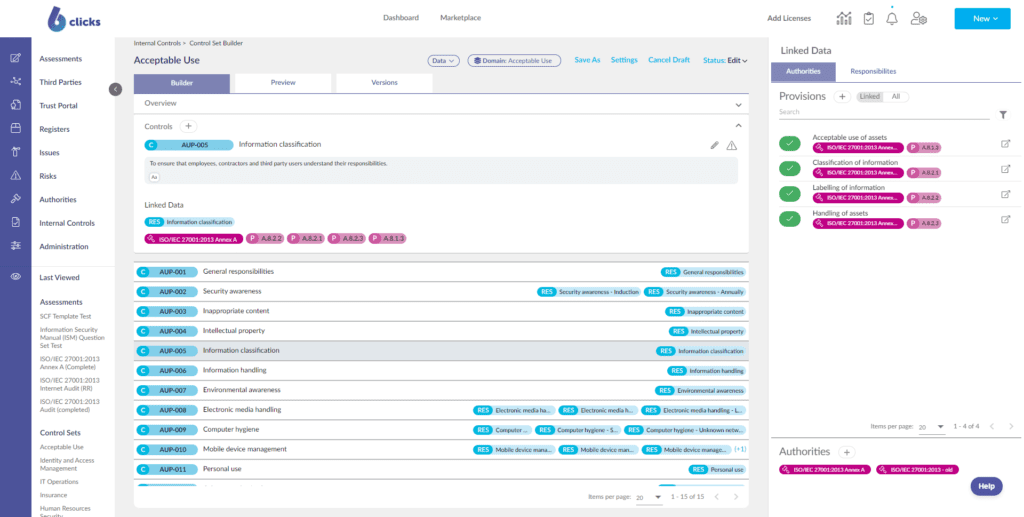
Task: Collapse the sidebar with the arrow button
Action: coord(115,89)
